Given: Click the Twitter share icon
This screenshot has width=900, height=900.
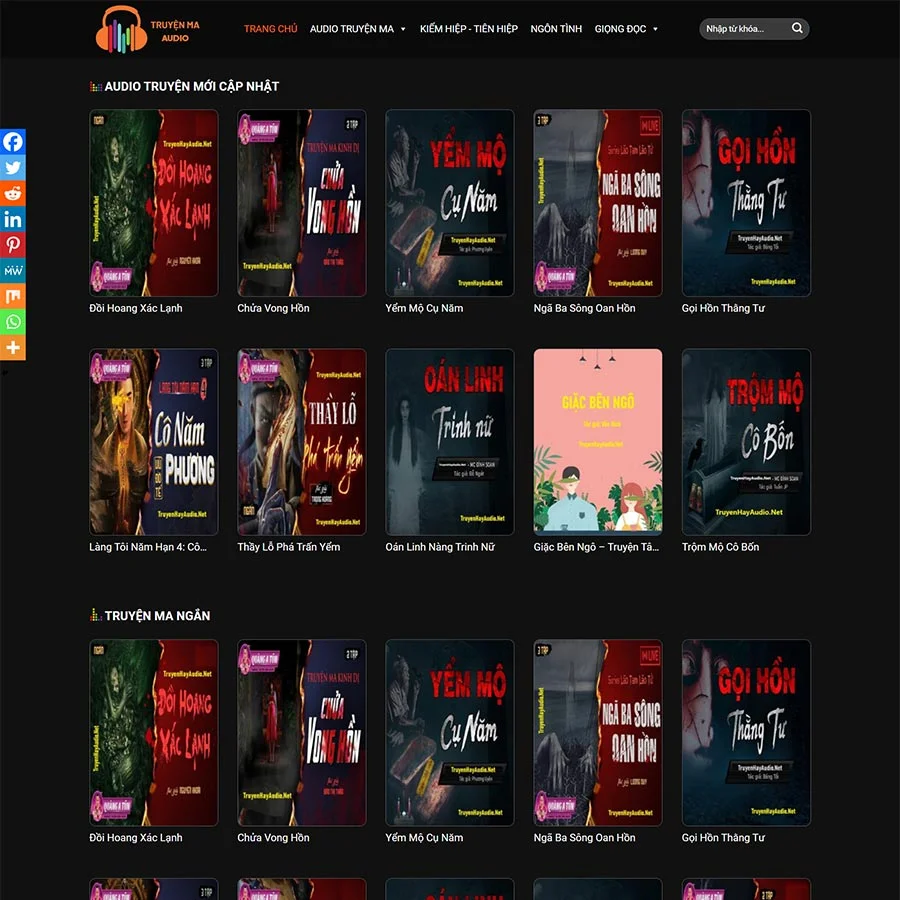Looking at the screenshot, I should tap(12, 167).
